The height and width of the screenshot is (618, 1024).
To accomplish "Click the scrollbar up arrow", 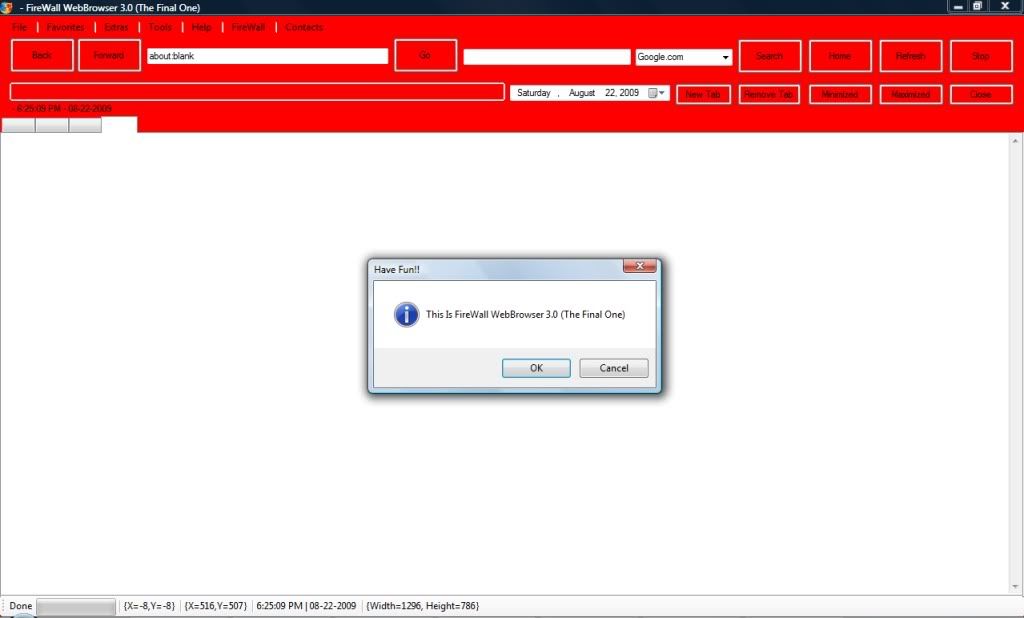I will point(1016,141).
